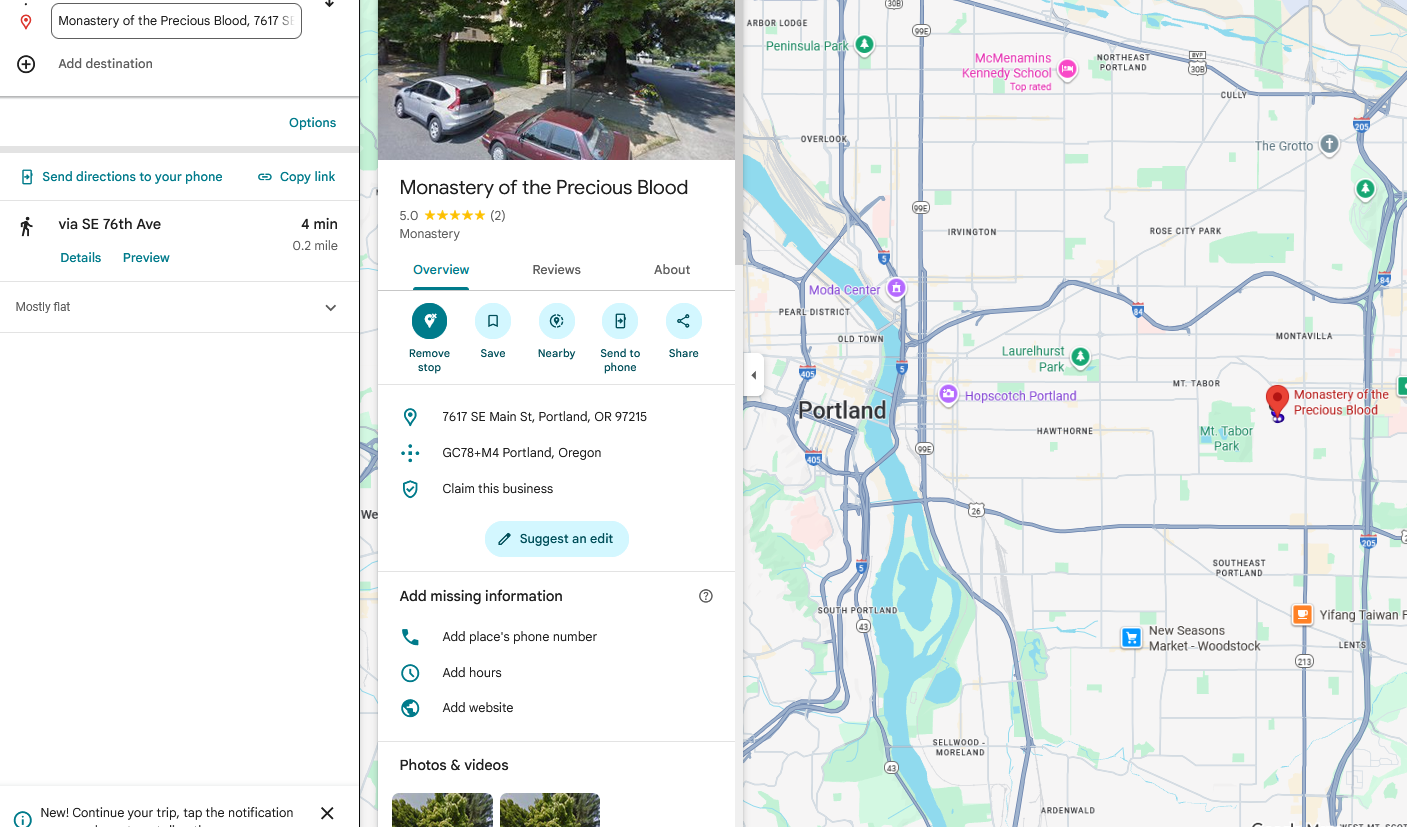1407x827 pixels.
Task: Click the Yifang Taiwan map marker icon
Action: pyautogui.click(x=1302, y=615)
